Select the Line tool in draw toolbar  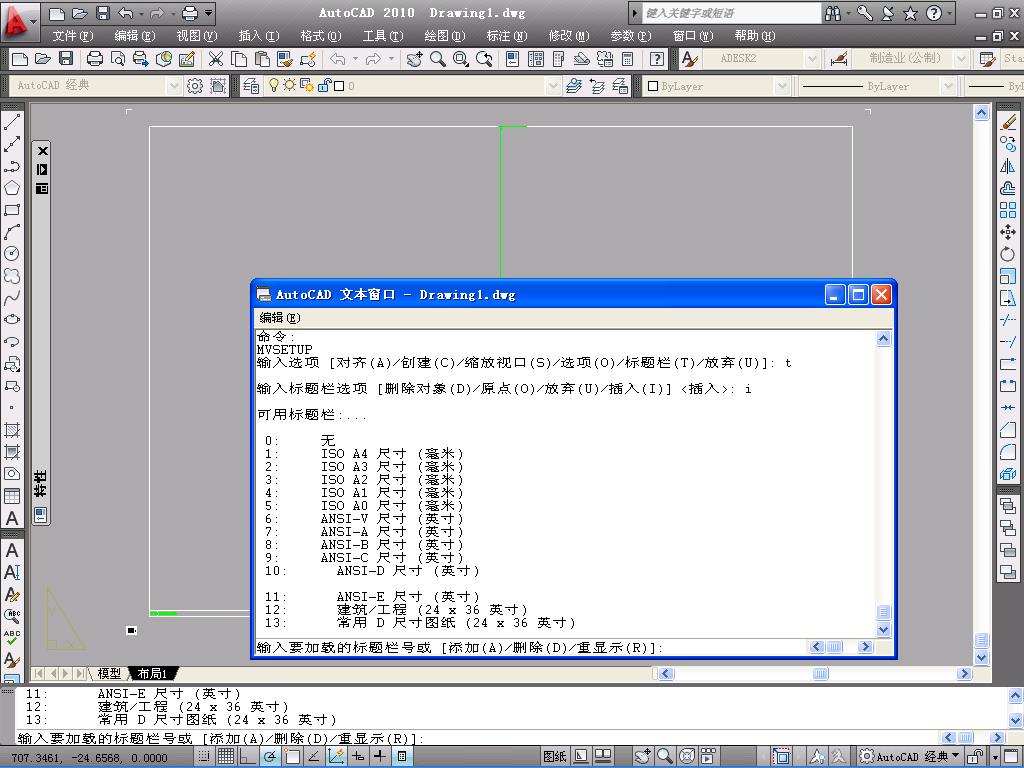pos(12,122)
